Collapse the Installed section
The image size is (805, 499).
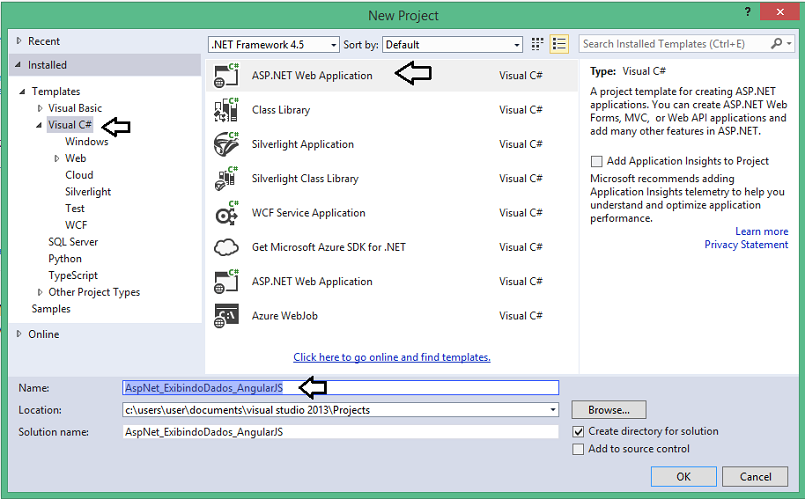(18, 65)
